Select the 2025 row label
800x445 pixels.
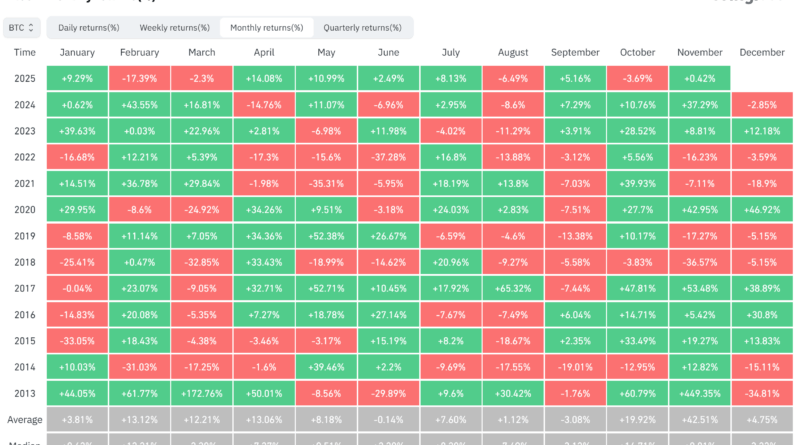click(25, 78)
